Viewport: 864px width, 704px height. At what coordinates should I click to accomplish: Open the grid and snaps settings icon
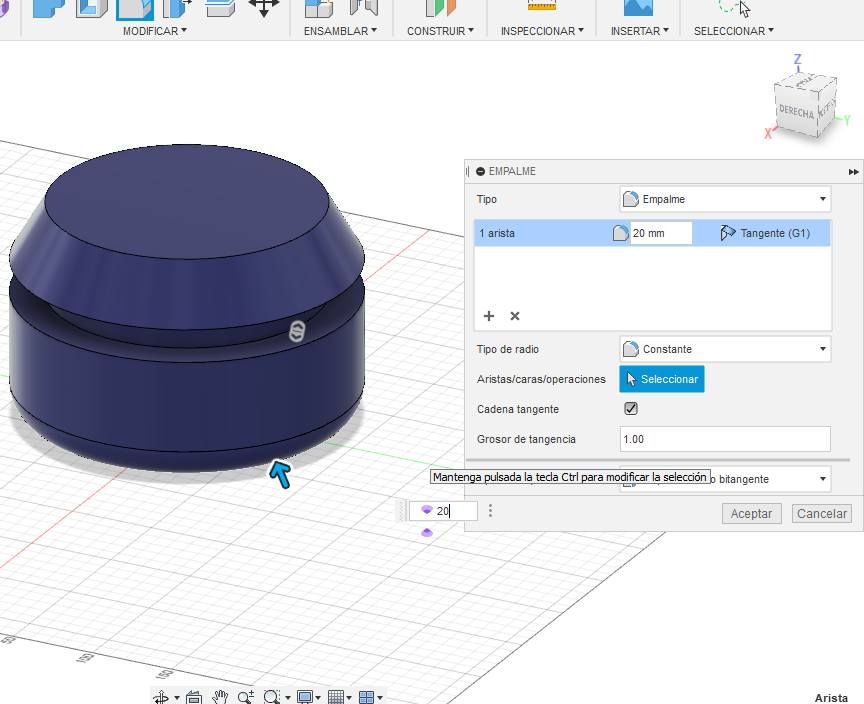point(336,696)
